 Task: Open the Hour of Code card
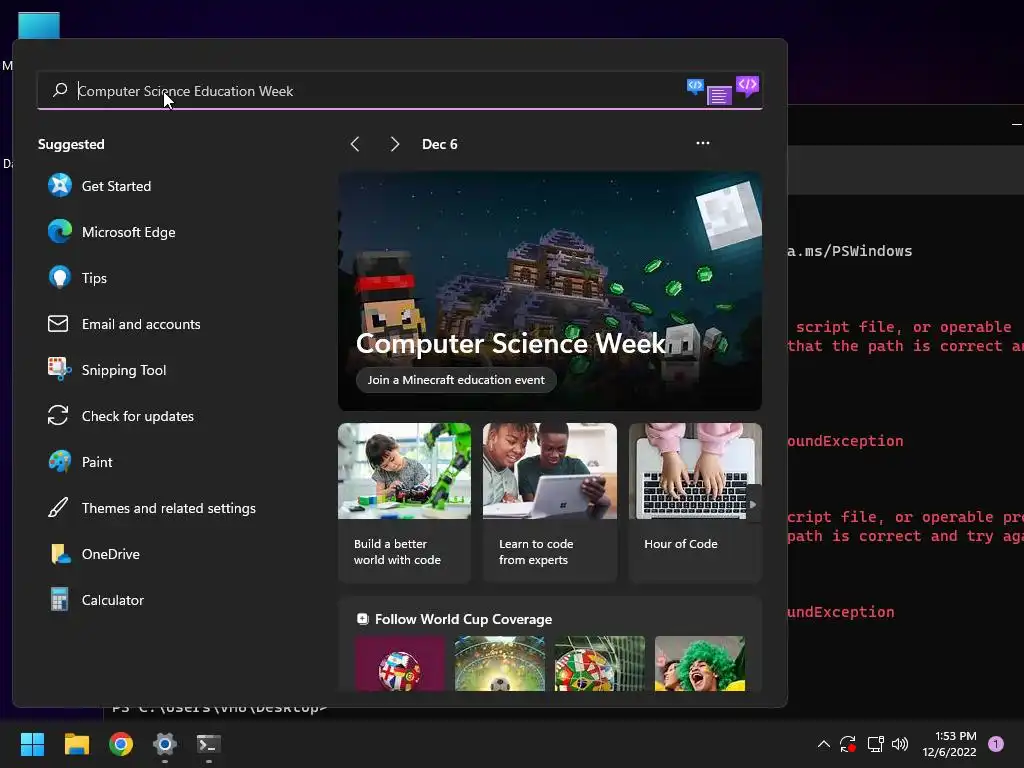click(x=695, y=502)
